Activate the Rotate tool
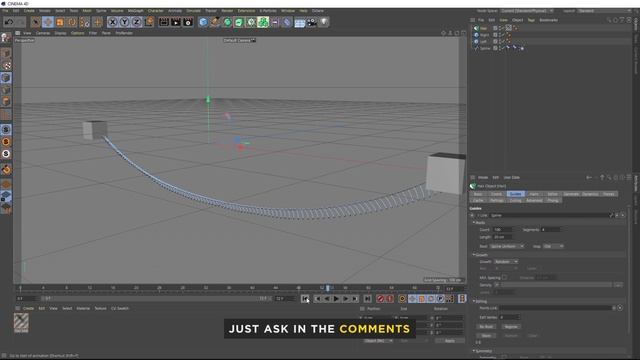The height and width of the screenshot is (360, 640). point(72,22)
